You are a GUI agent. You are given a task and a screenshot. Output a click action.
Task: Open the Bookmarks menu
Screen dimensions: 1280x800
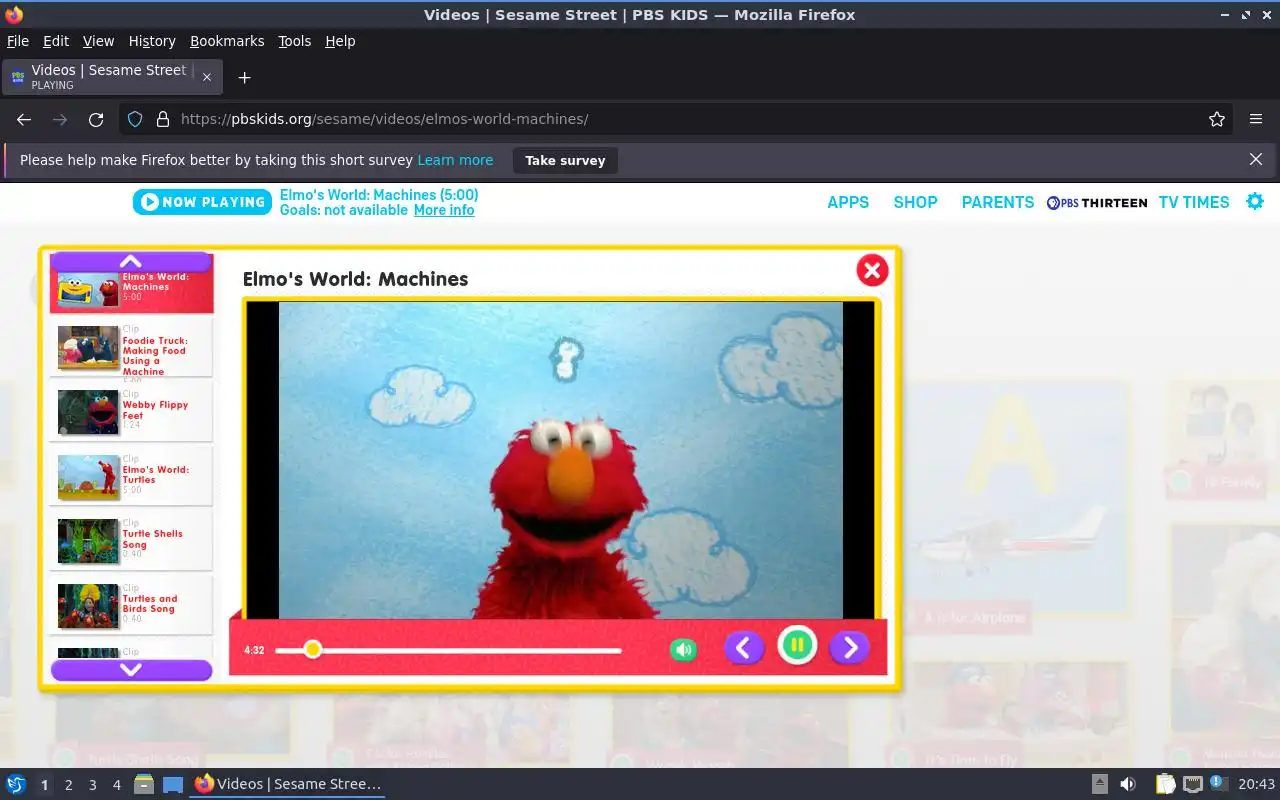[227, 41]
